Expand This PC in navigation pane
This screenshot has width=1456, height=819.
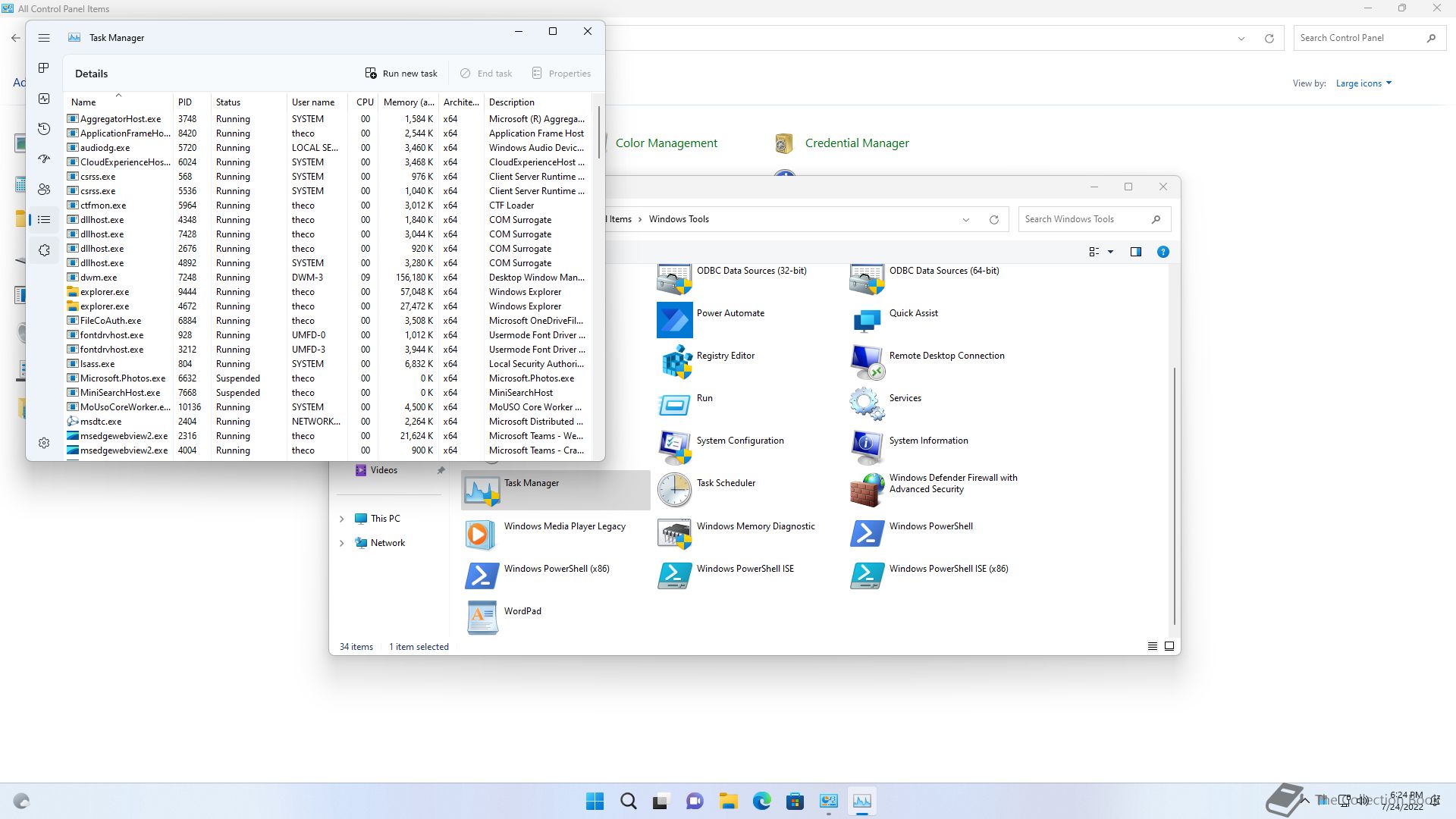pyautogui.click(x=341, y=519)
